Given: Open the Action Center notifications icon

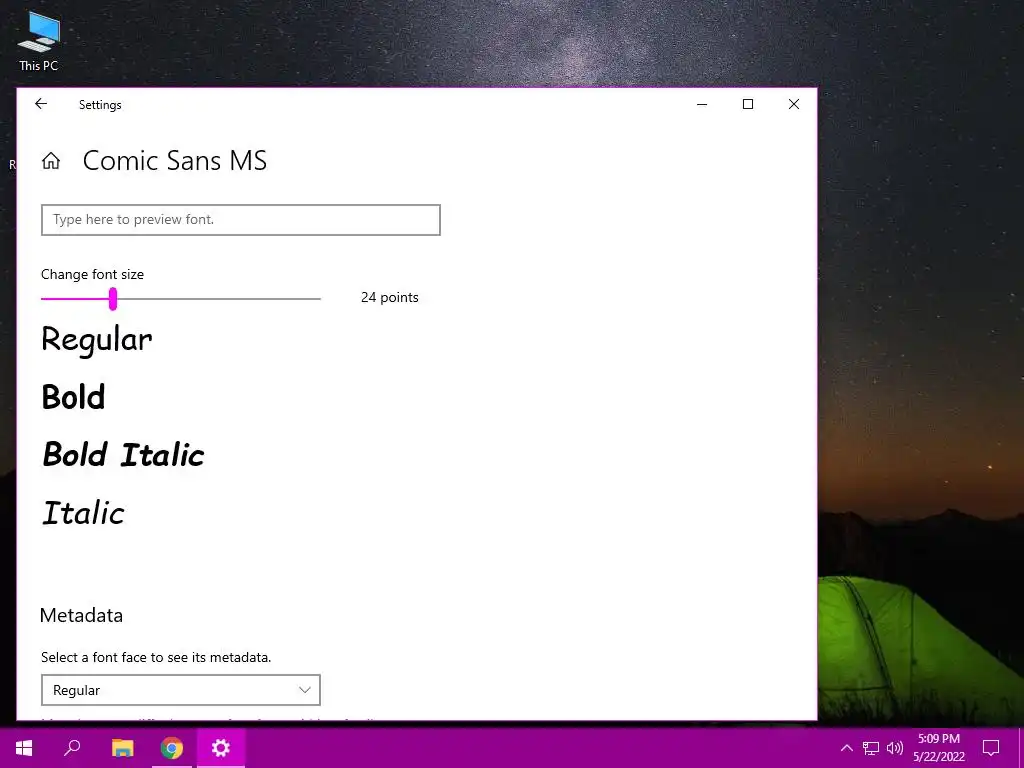Looking at the screenshot, I should pyautogui.click(x=991, y=748).
